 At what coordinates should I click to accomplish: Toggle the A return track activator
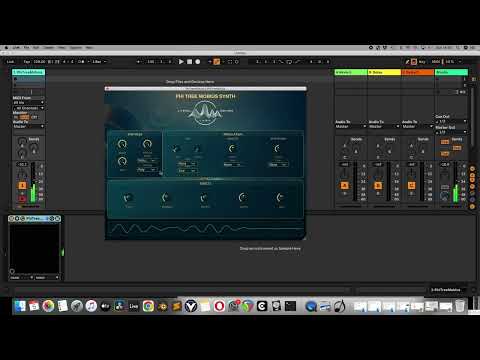pos(345,185)
